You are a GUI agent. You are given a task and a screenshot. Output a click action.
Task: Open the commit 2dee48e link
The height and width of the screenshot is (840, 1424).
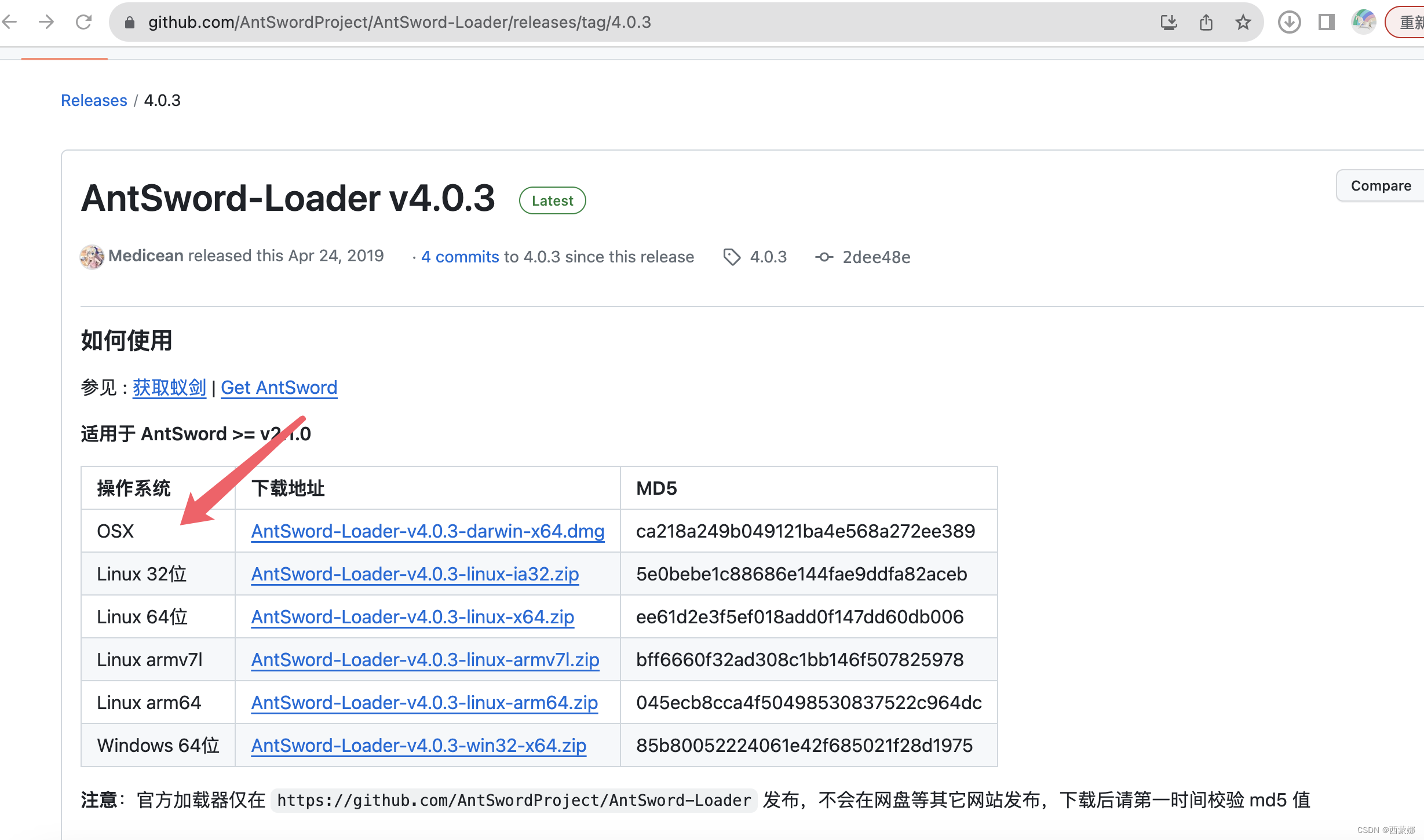pos(877,257)
